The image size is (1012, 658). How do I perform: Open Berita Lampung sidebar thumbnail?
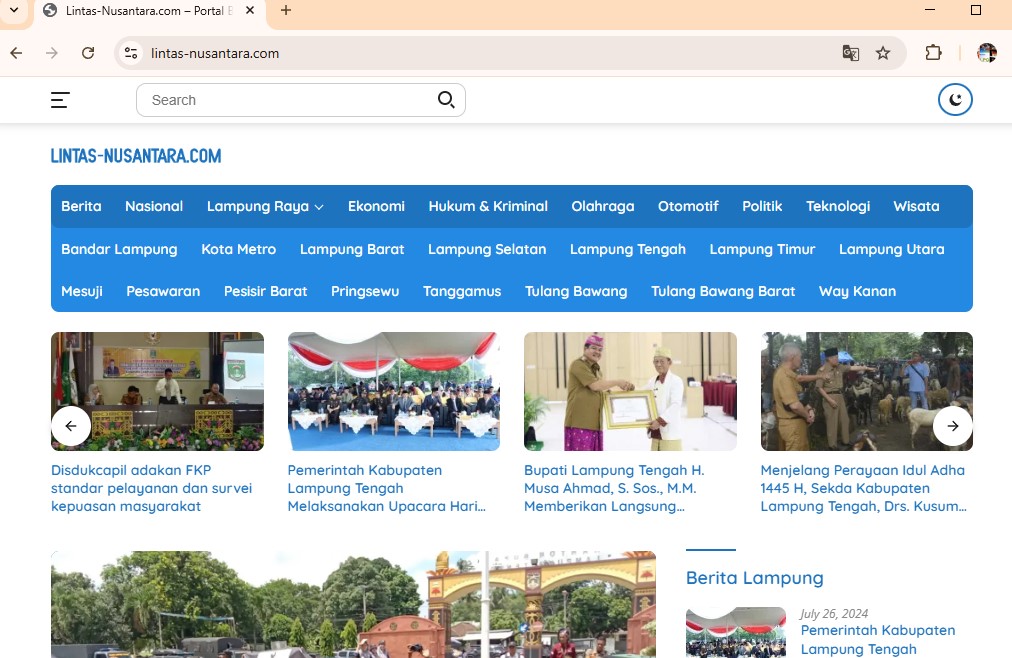(736, 632)
